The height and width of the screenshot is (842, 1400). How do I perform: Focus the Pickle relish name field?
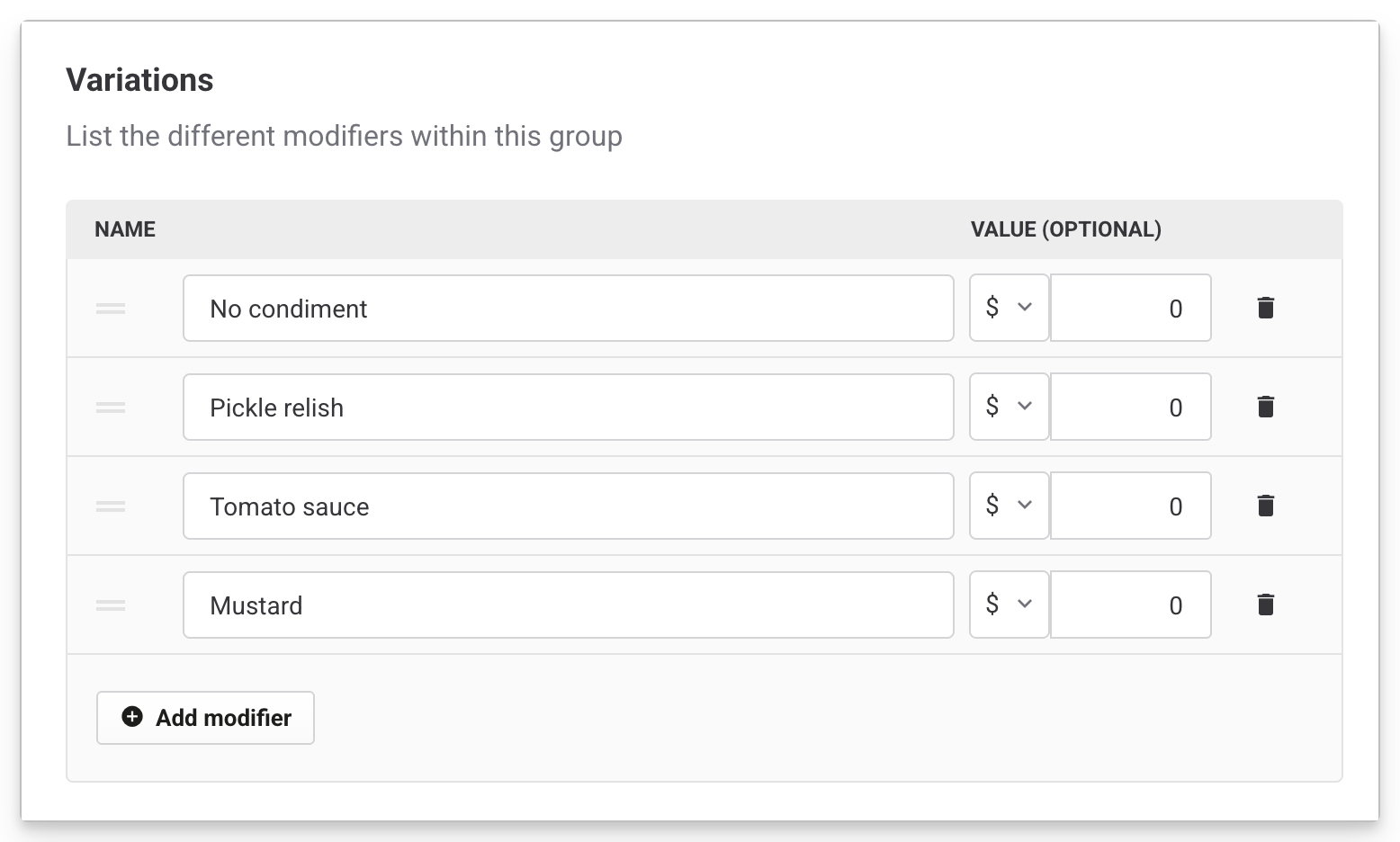[568, 408]
